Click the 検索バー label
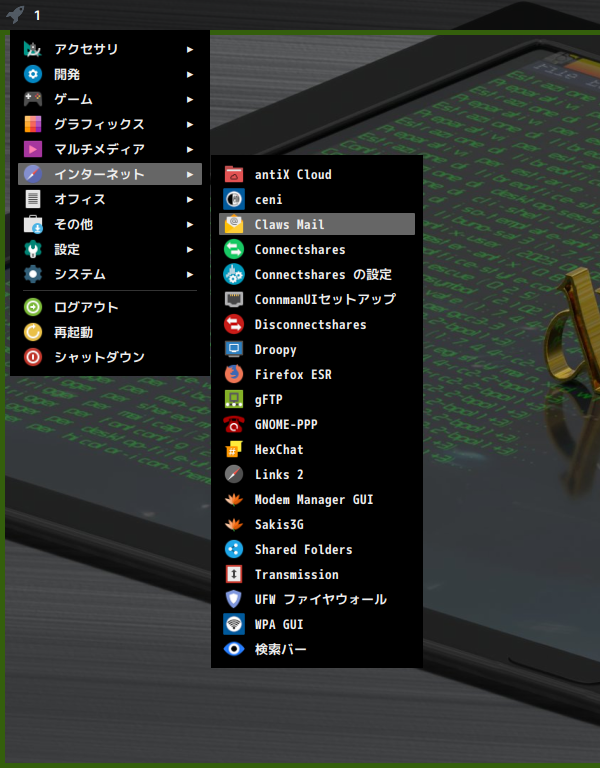This screenshot has height=768, width=600. (281, 649)
